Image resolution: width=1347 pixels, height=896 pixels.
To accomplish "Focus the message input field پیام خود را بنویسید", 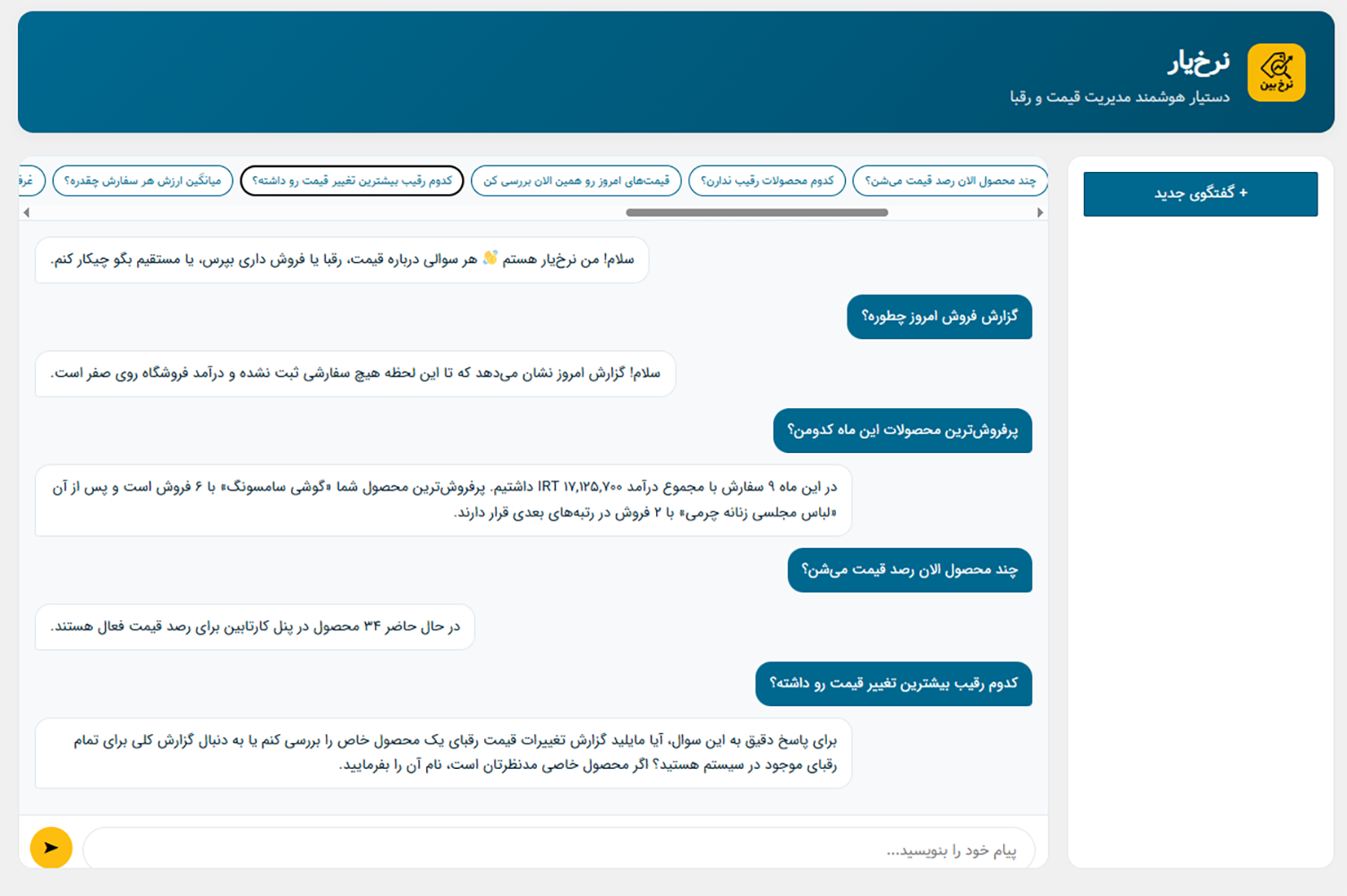I will (558, 849).
